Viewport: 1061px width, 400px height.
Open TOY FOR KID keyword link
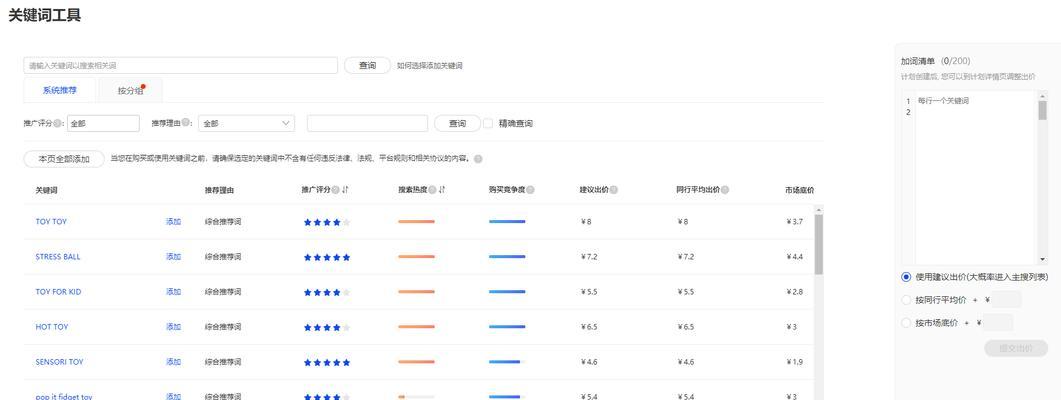point(58,292)
